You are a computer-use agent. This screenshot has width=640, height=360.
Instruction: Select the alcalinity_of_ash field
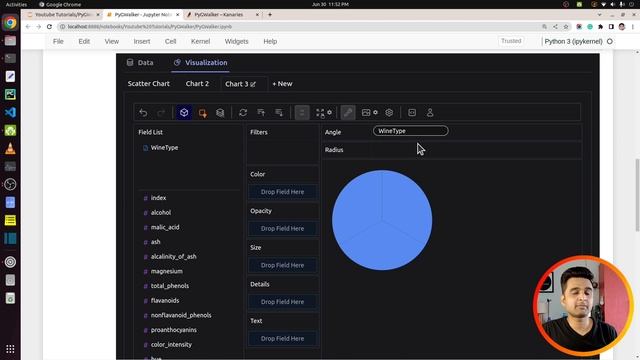173,257
